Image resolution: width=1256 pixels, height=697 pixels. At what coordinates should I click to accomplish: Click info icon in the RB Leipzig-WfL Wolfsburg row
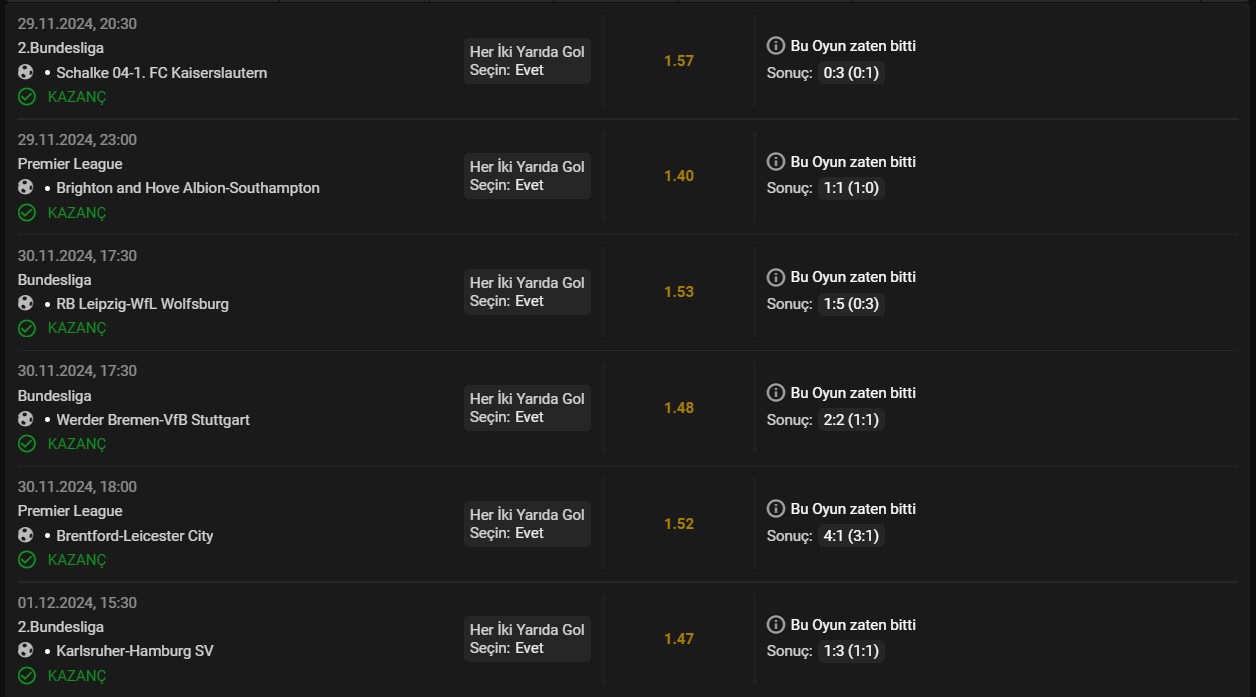776,277
